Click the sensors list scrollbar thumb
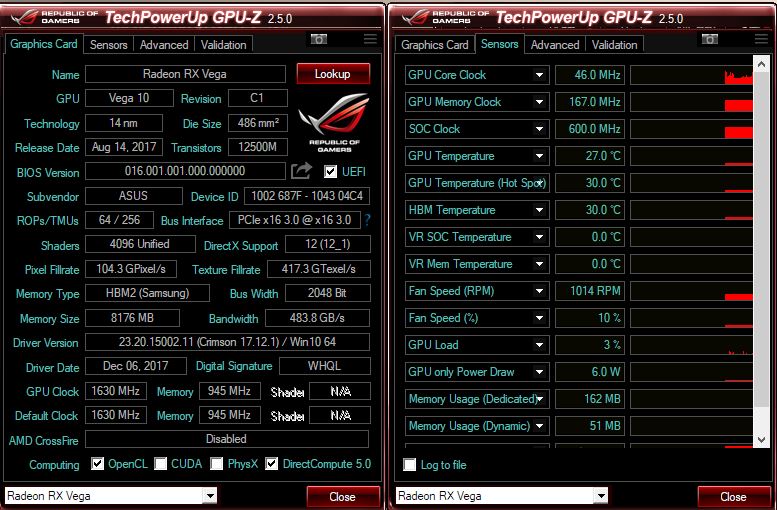The height and width of the screenshot is (510, 777). [761, 239]
